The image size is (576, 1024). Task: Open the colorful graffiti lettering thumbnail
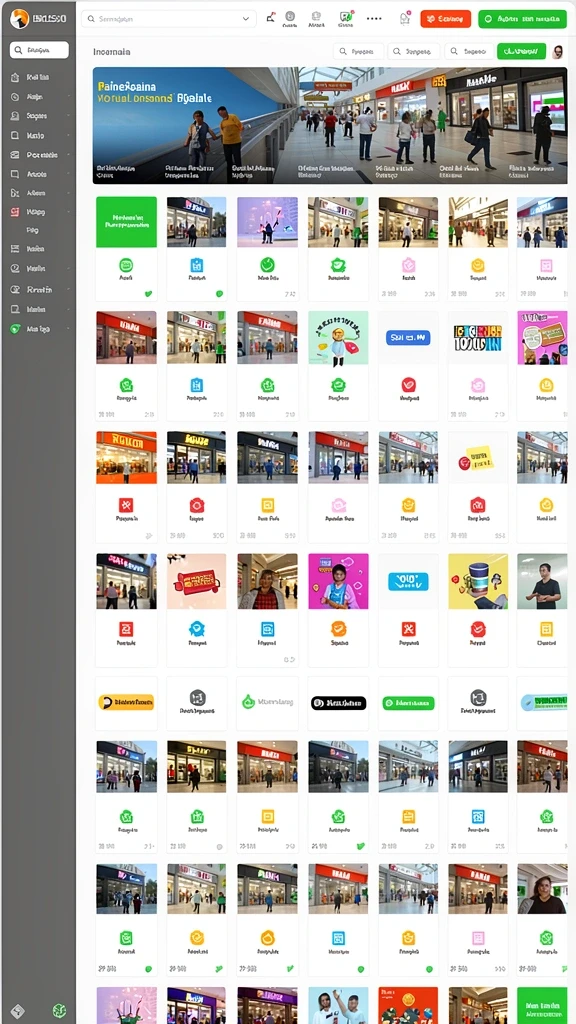[x=478, y=338]
